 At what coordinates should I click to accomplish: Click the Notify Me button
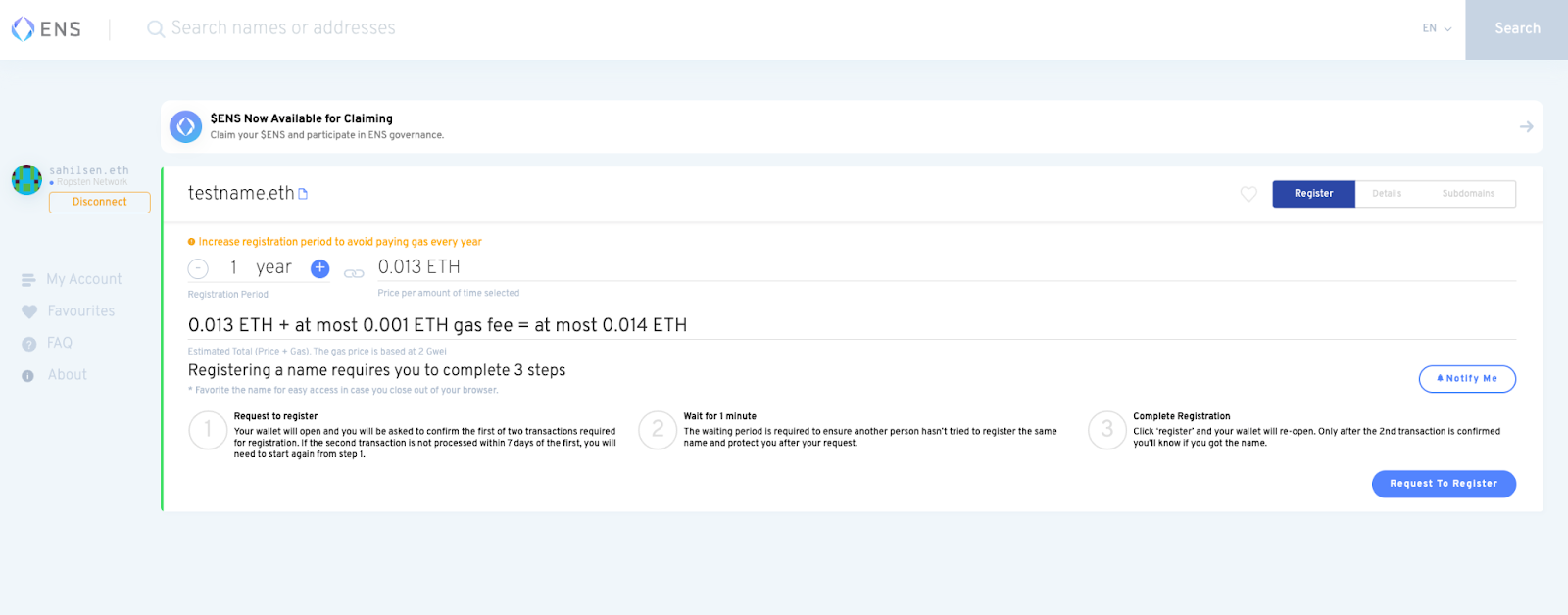pyautogui.click(x=1467, y=379)
